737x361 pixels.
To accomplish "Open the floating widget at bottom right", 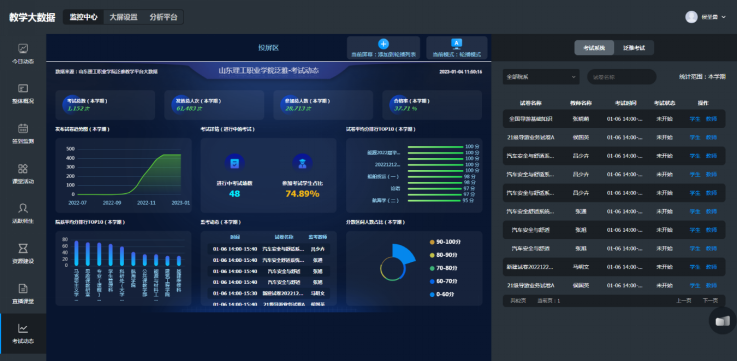I will click(x=722, y=321).
